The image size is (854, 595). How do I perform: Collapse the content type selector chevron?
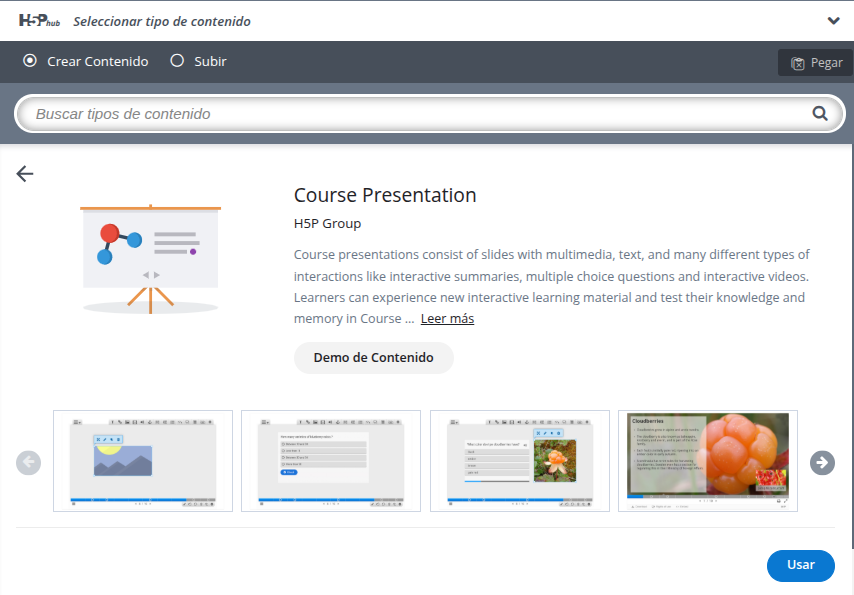click(833, 21)
